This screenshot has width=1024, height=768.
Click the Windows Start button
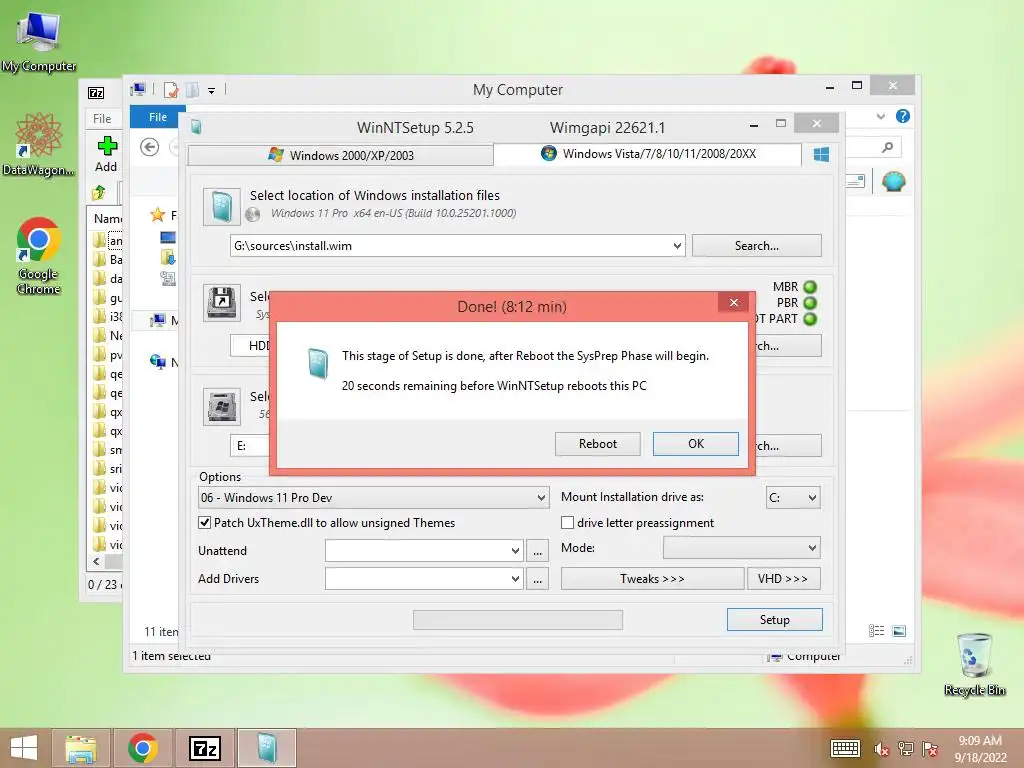point(24,748)
